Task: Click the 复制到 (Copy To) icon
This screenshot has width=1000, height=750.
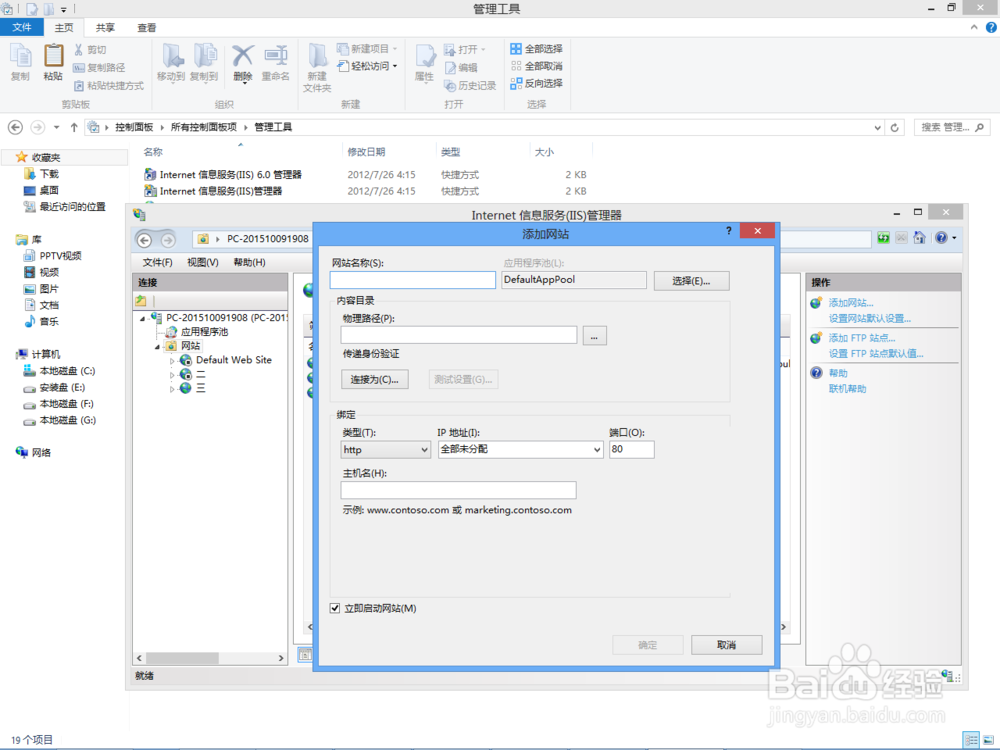Action: click(204, 62)
